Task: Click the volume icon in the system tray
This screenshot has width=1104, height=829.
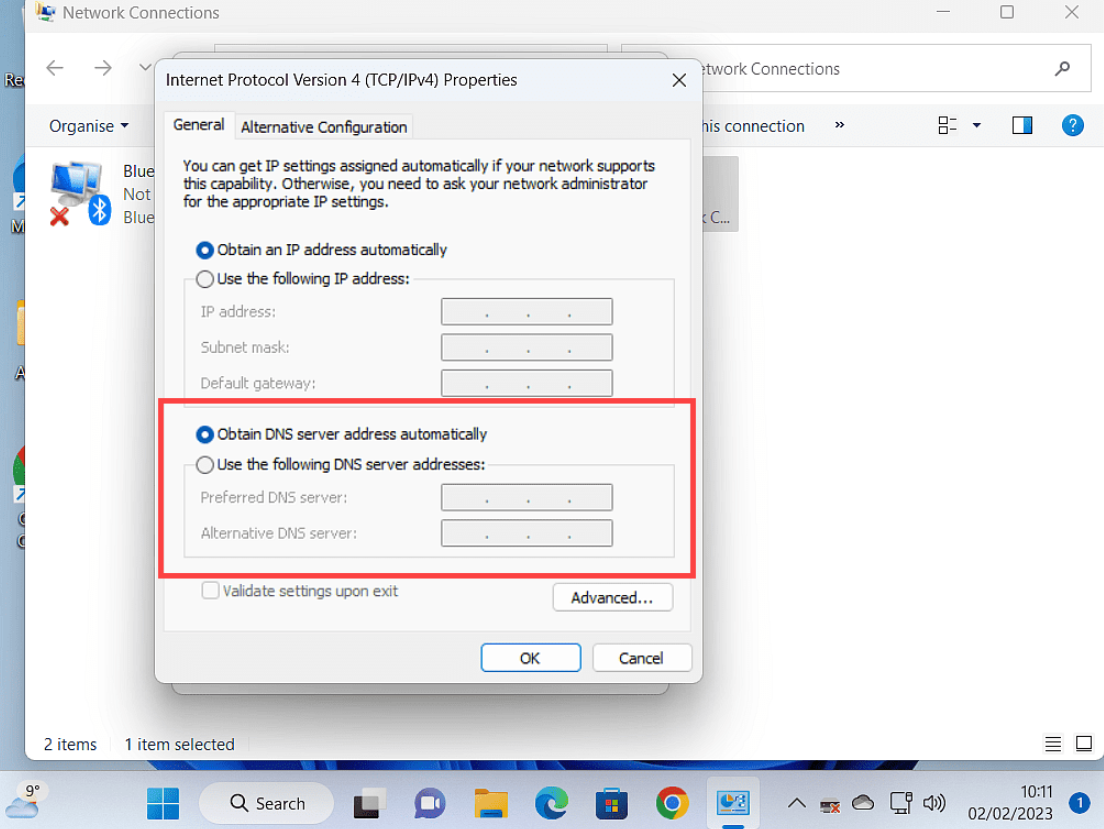Action: [934, 803]
